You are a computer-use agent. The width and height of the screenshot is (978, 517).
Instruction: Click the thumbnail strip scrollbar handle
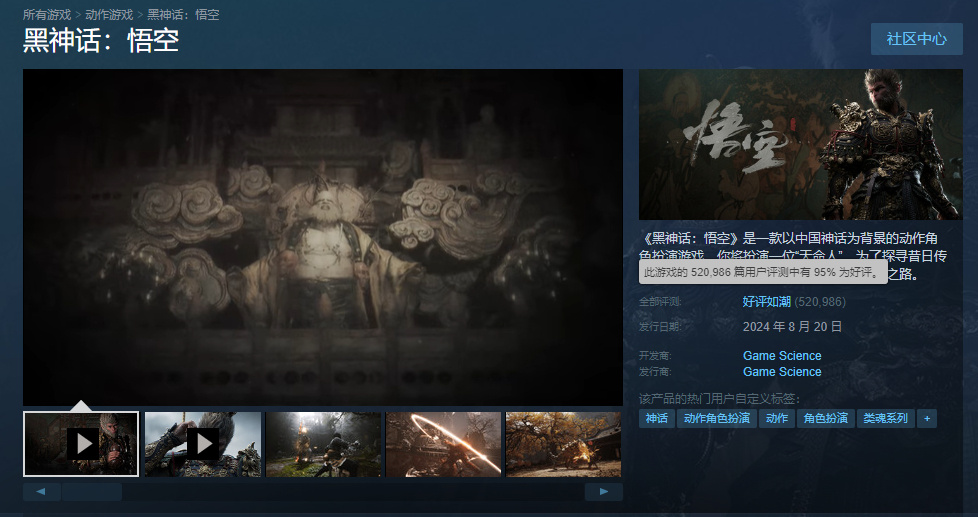(x=92, y=491)
